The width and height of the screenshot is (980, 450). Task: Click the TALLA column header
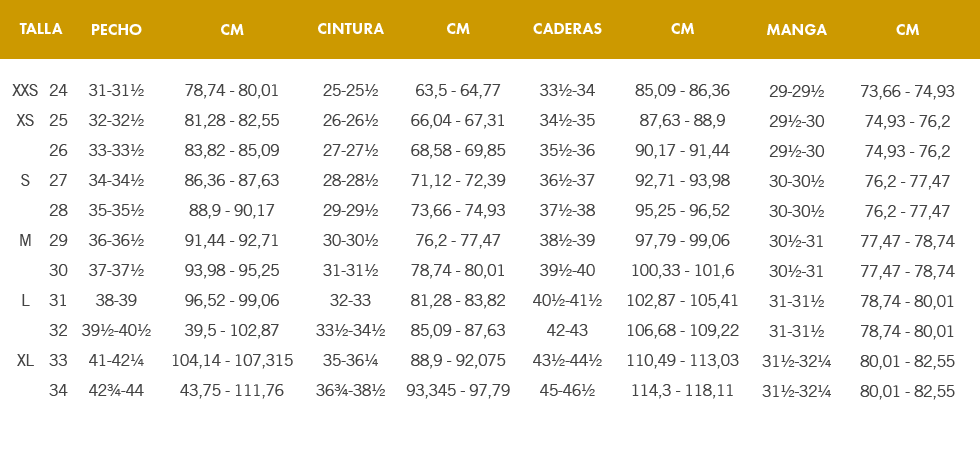coord(41,29)
